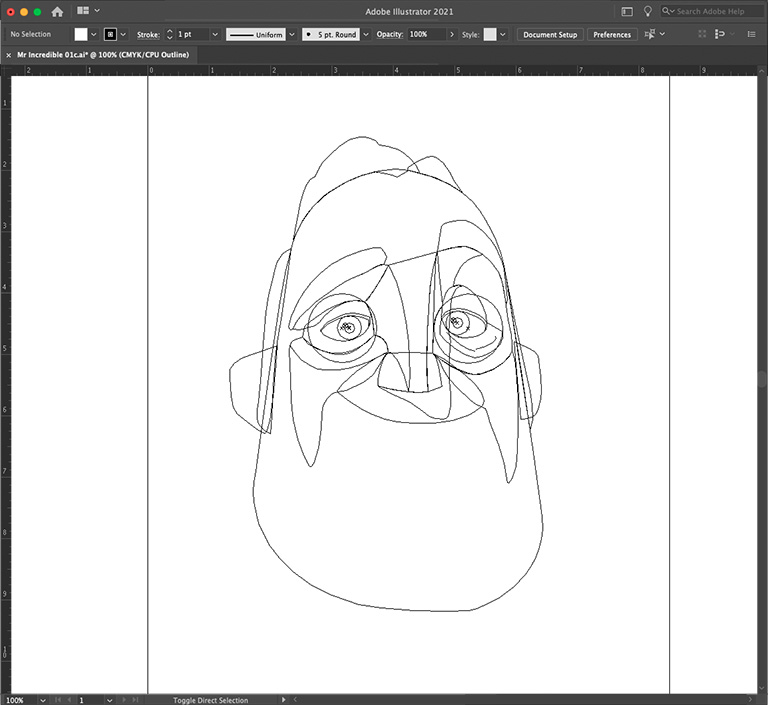Click the horizontal scrollbar right arrow

pyautogui.click(x=751, y=700)
